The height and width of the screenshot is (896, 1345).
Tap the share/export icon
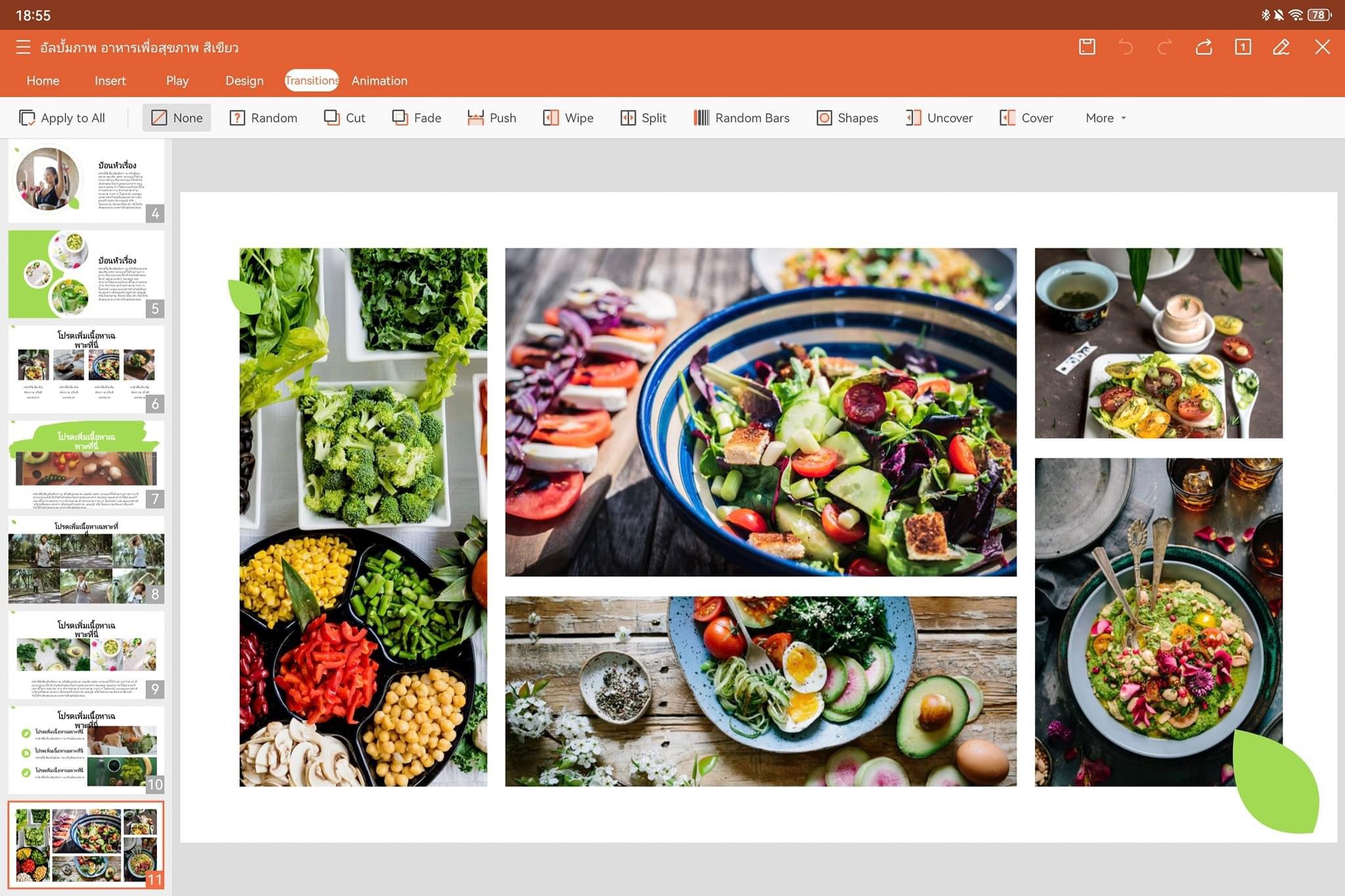(x=1204, y=47)
